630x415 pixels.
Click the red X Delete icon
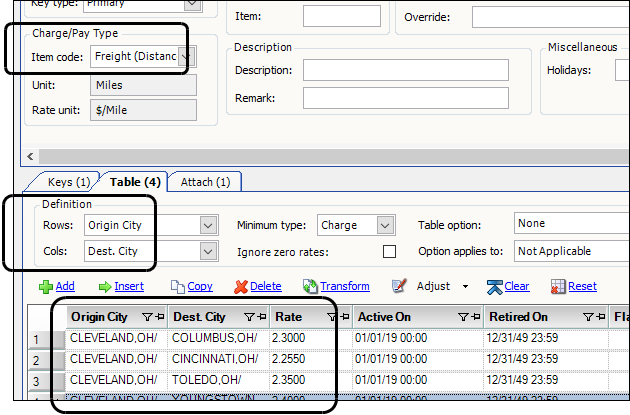coord(241,287)
